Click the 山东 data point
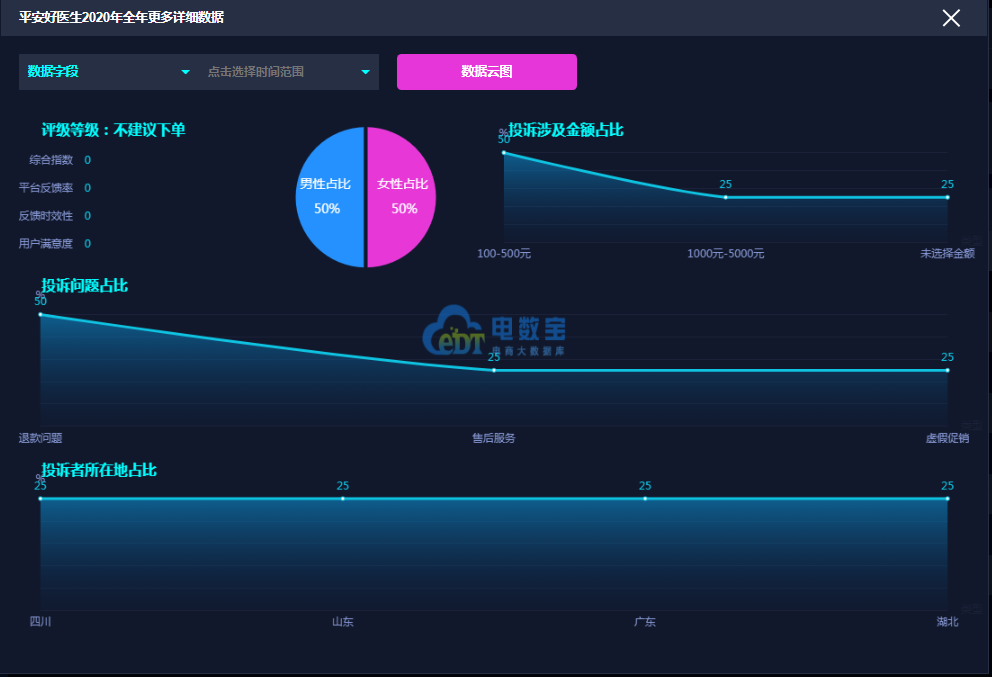Screen dimensions: 992x677 tap(343, 499)
